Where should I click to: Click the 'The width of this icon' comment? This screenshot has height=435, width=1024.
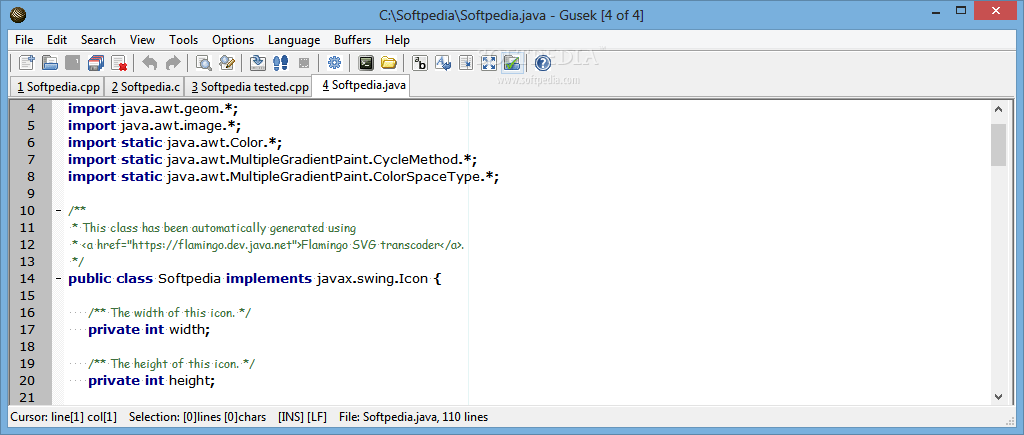tap(170, 313)
